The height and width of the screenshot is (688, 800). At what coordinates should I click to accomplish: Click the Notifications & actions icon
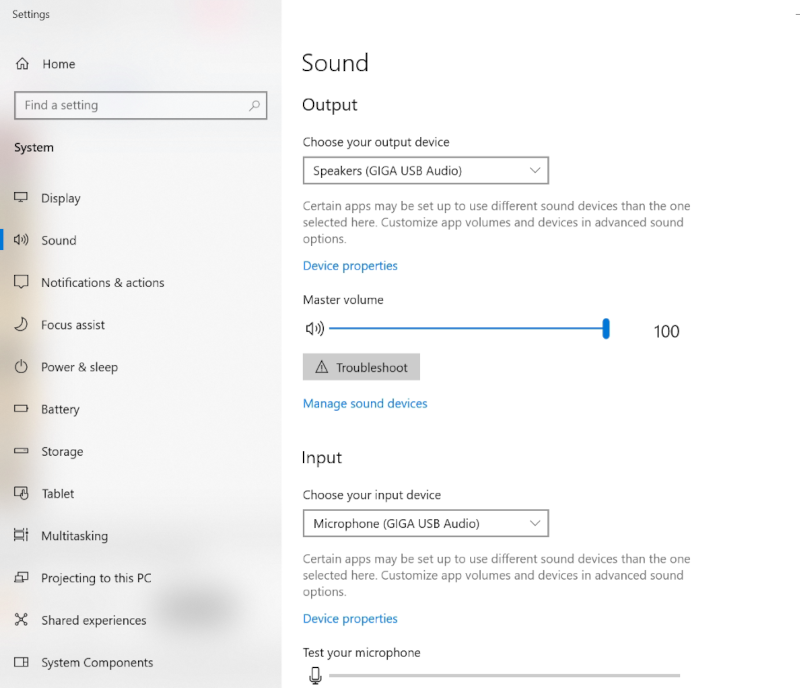pos(21,283)
